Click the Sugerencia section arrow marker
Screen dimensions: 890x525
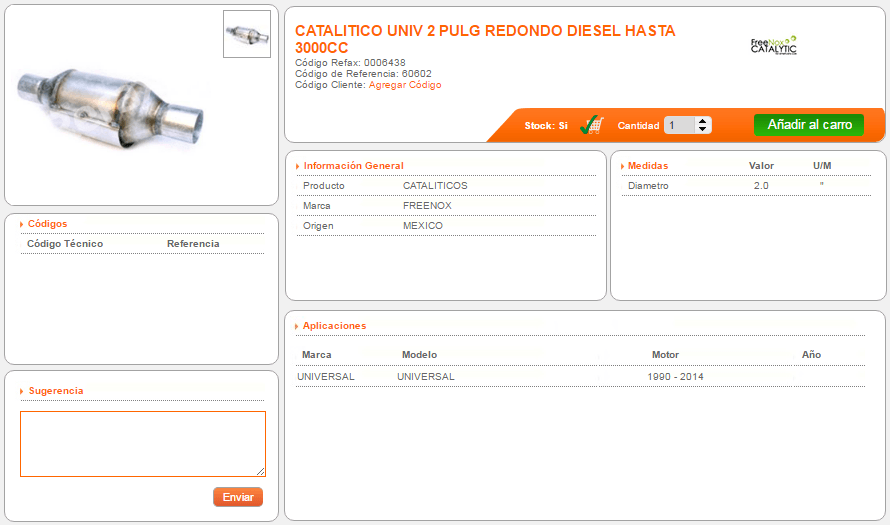[x=22, y=391]
